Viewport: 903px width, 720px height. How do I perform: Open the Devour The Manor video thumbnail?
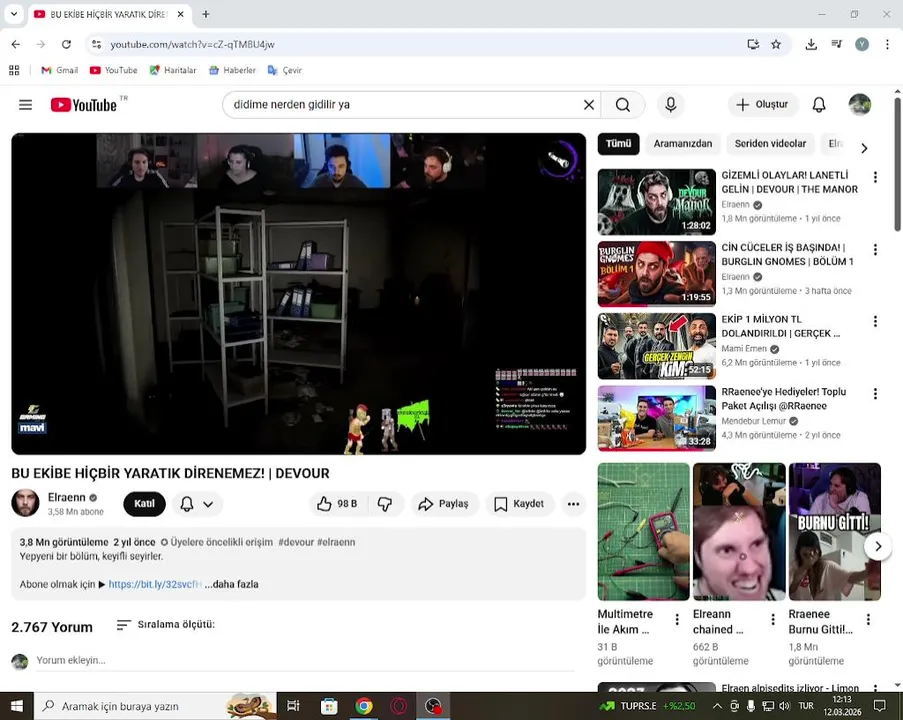click(x=657, y=202)
